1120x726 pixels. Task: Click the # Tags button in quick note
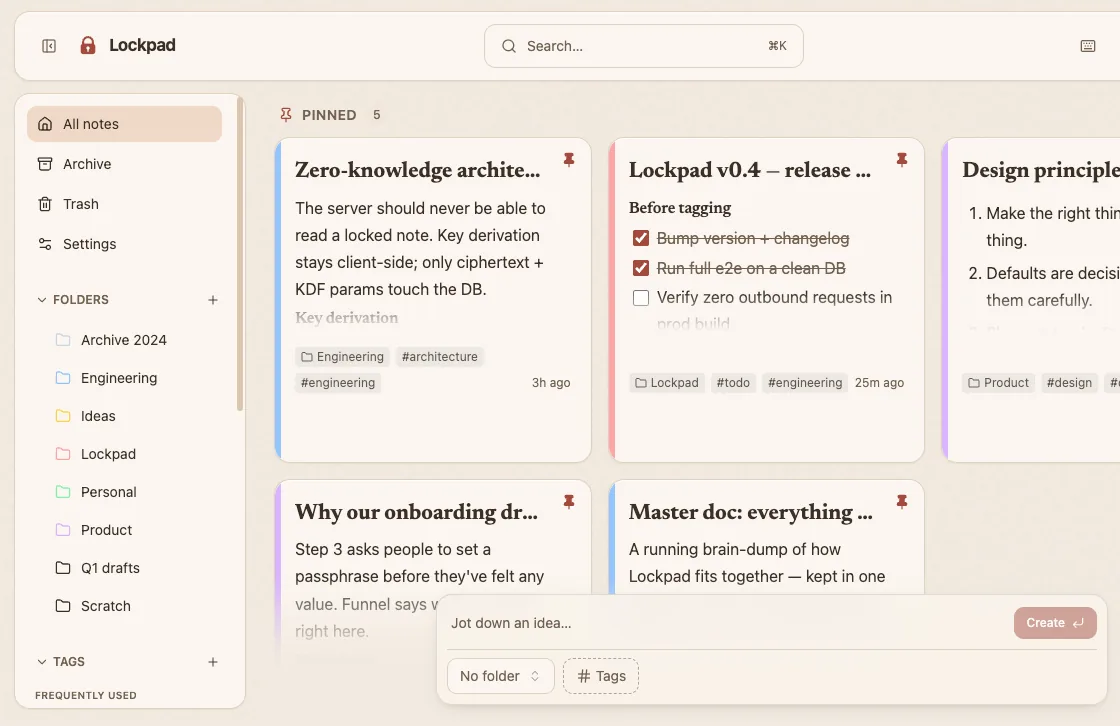601,676
